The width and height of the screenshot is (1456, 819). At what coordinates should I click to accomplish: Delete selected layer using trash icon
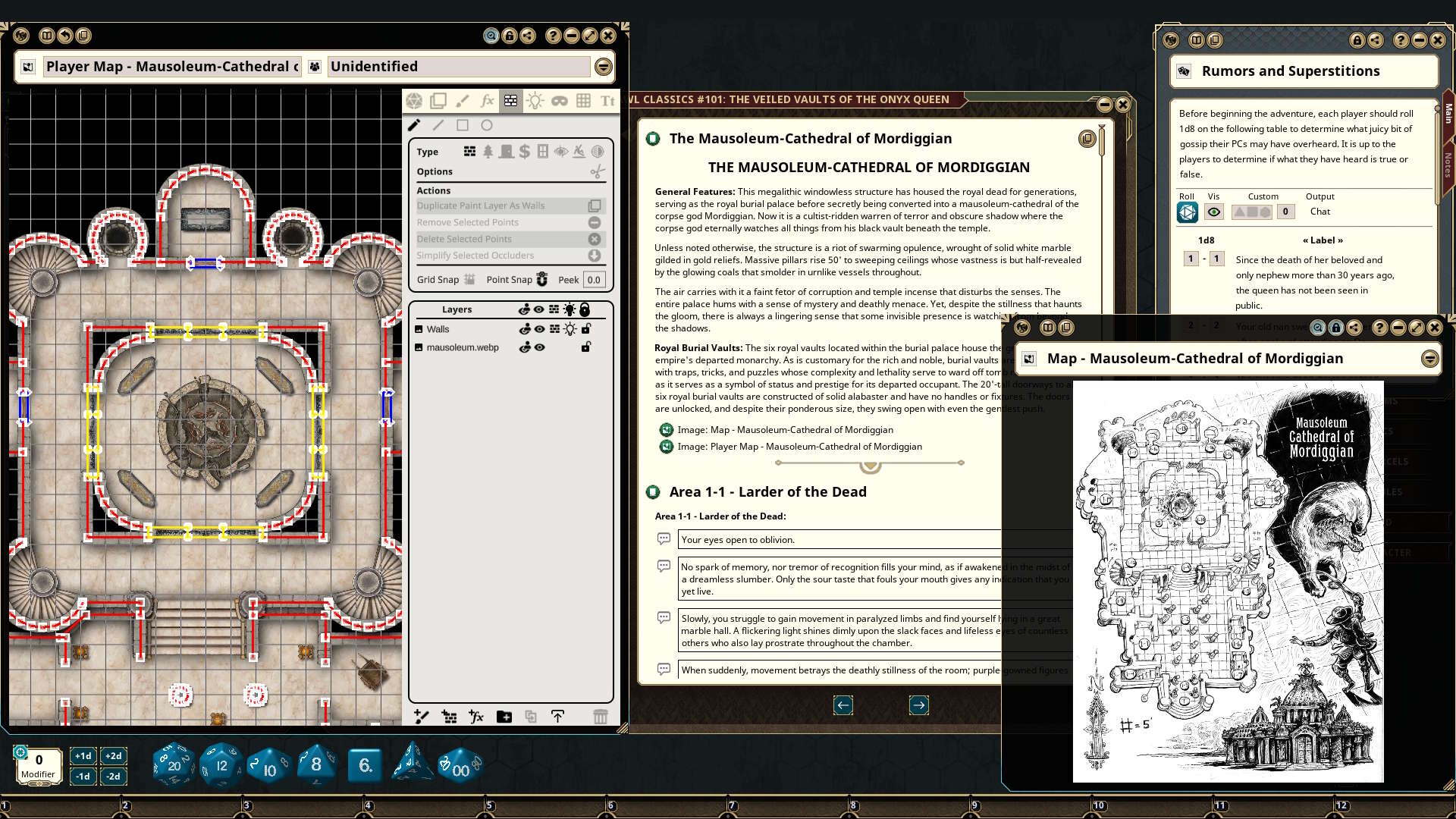click(x=601, y=716)
